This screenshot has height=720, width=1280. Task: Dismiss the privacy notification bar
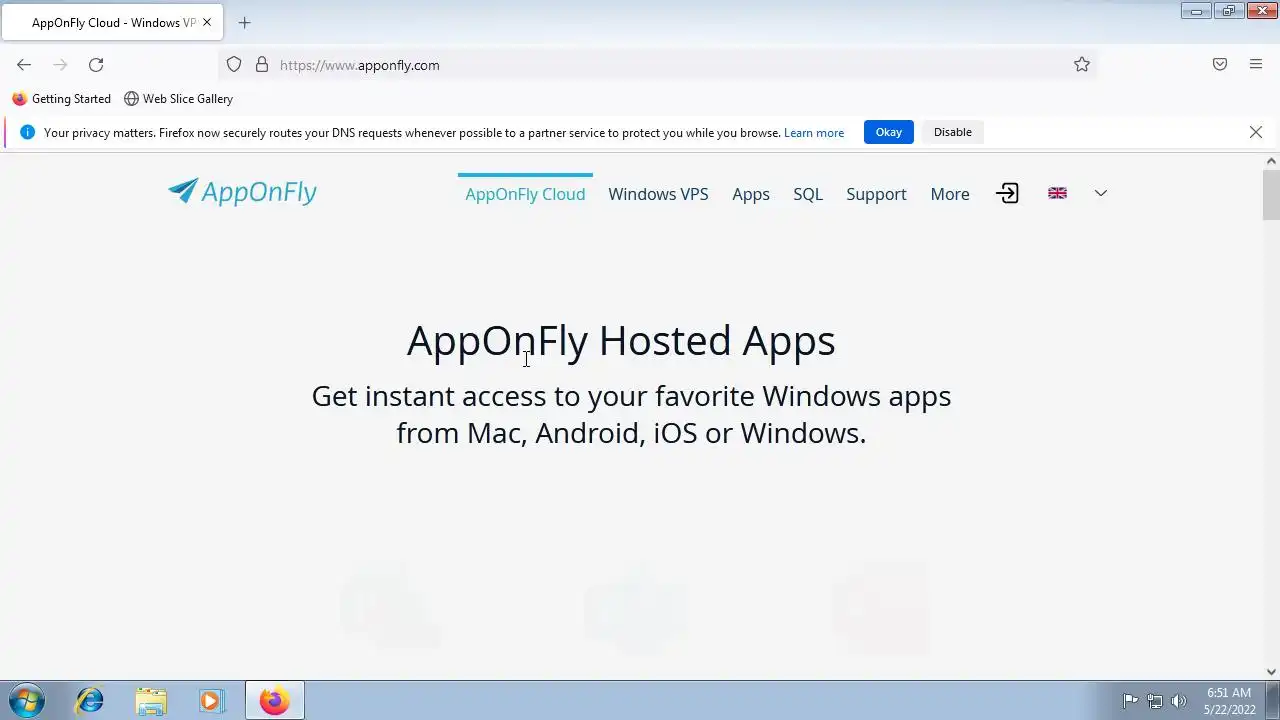click(x=1256, y=132)
